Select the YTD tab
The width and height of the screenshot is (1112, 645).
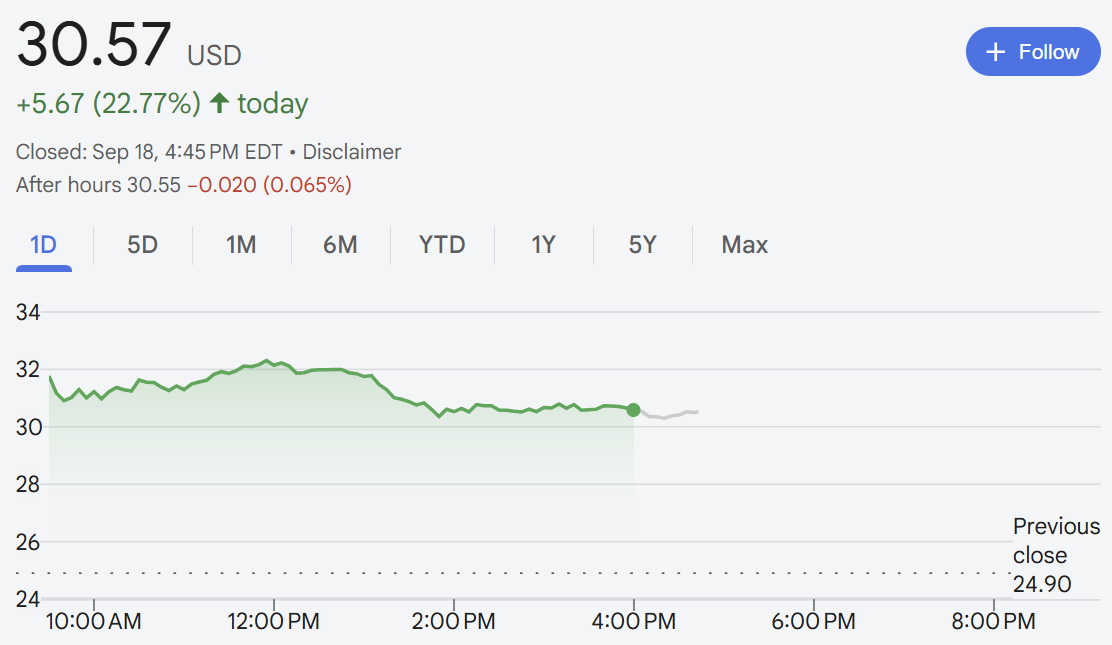point(442,245)
